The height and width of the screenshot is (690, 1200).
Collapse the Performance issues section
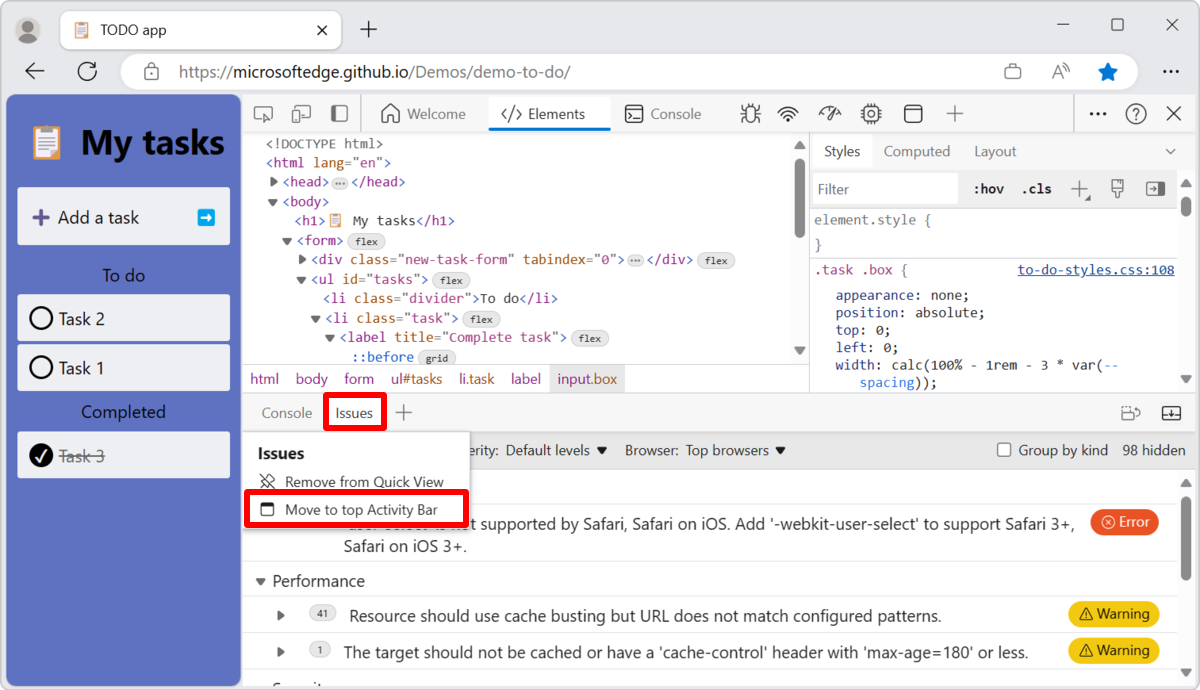pyautogui.click(x=261, y=581)
